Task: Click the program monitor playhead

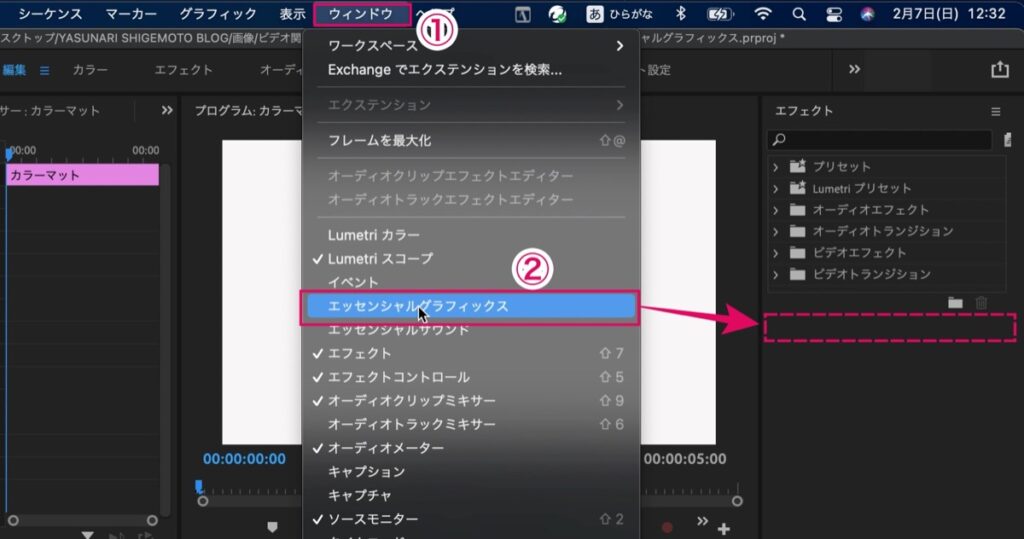Action: [199, 487]
